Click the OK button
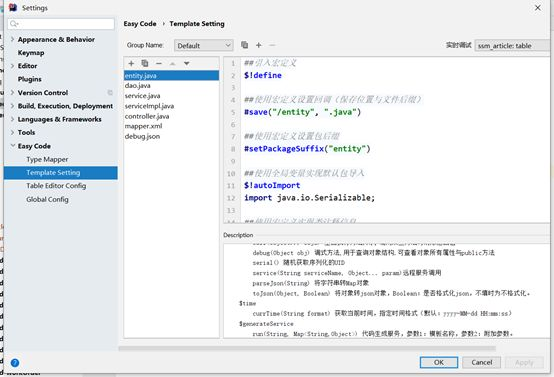Screen dimensions: 554x377 tap(439, 362)
